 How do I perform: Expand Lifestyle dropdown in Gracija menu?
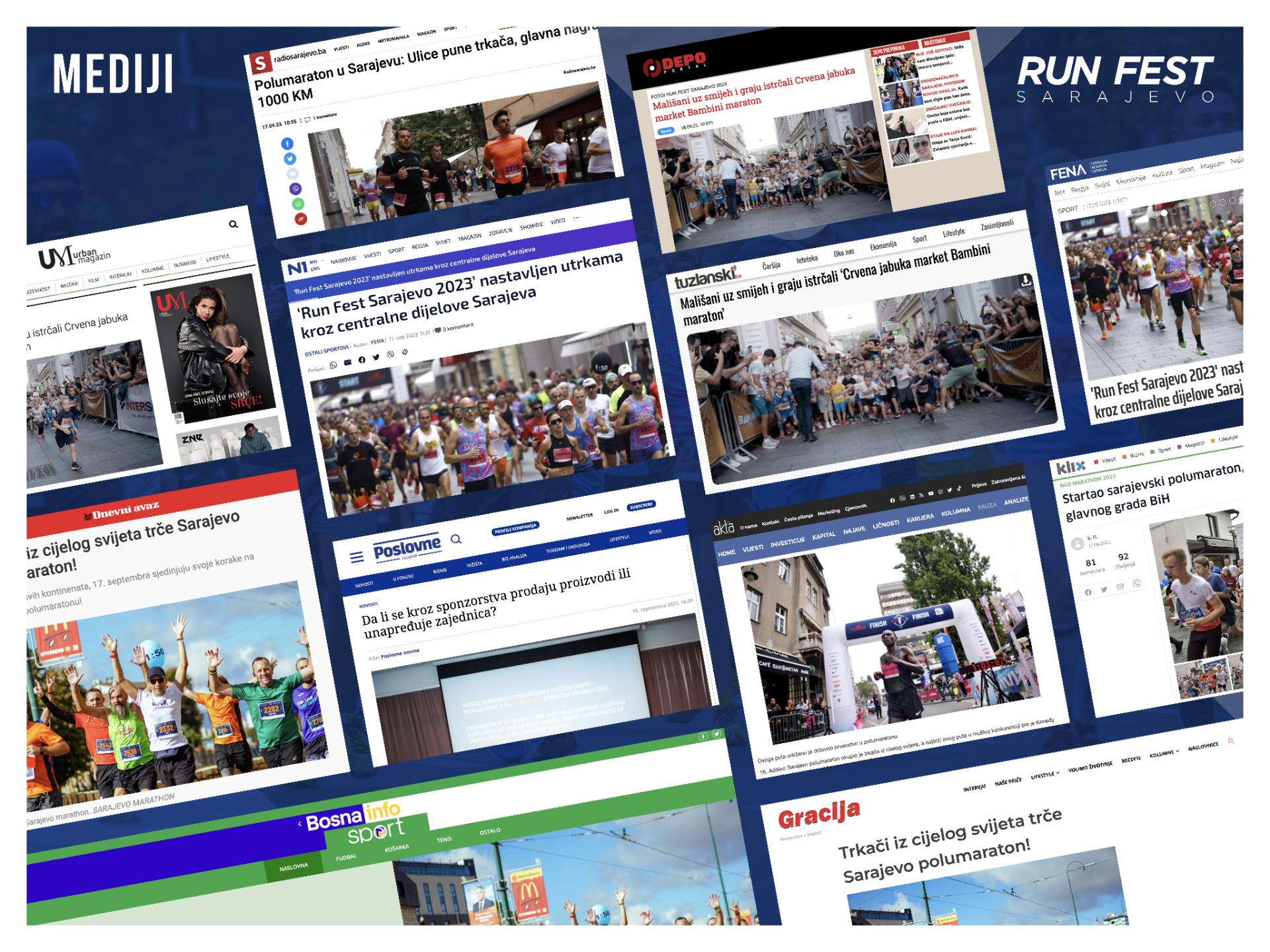pyautogui.click(x=1044, y=775)
